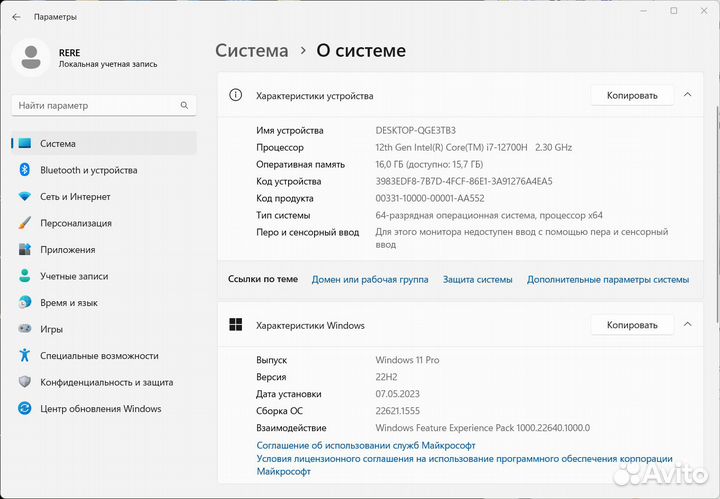Screen dimensions: 720x499
Task: Open Приложения settings page
Action: point(104,249)
